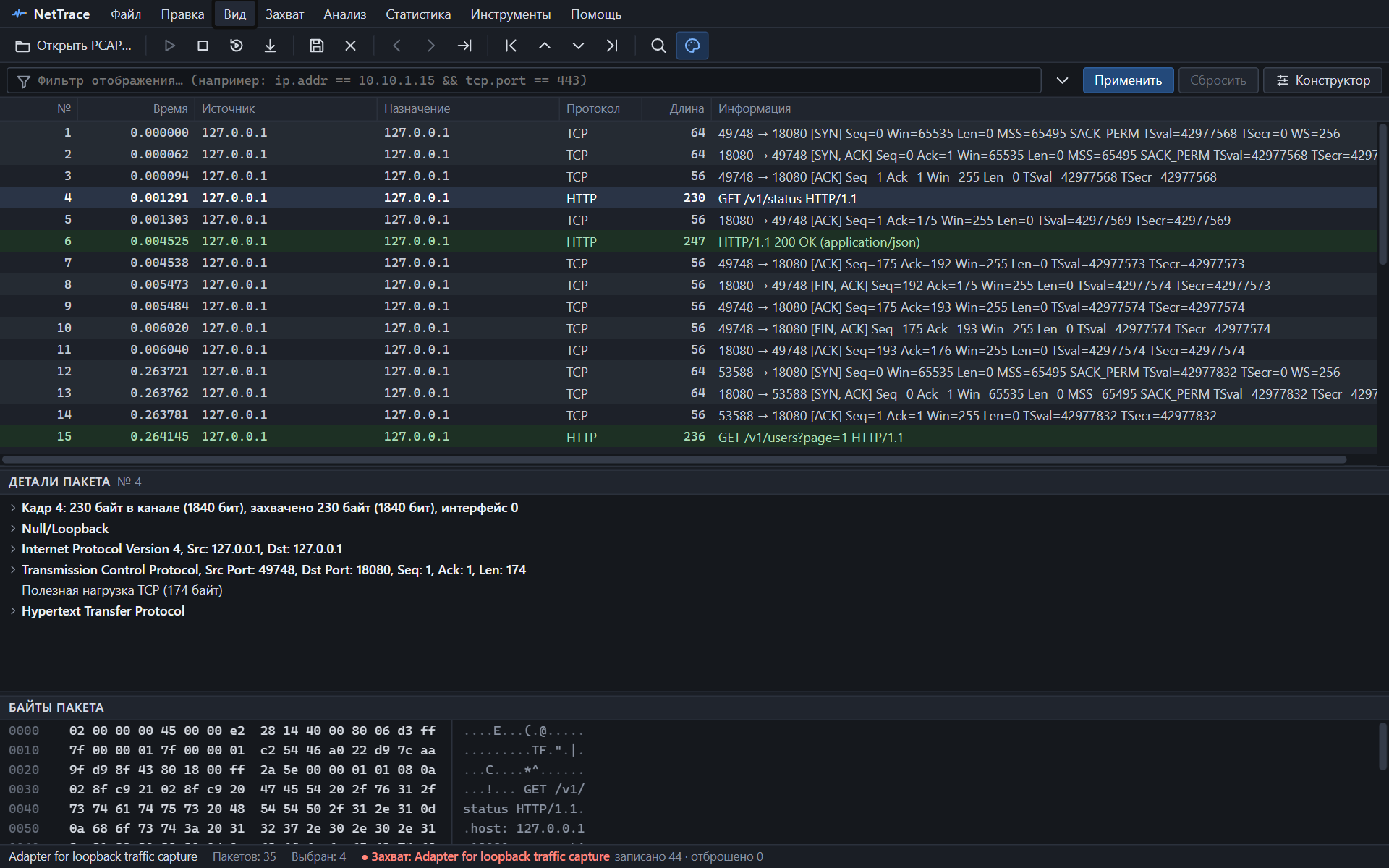
Task: Go forward with the right chevron icon
Action: click(430, 46)
